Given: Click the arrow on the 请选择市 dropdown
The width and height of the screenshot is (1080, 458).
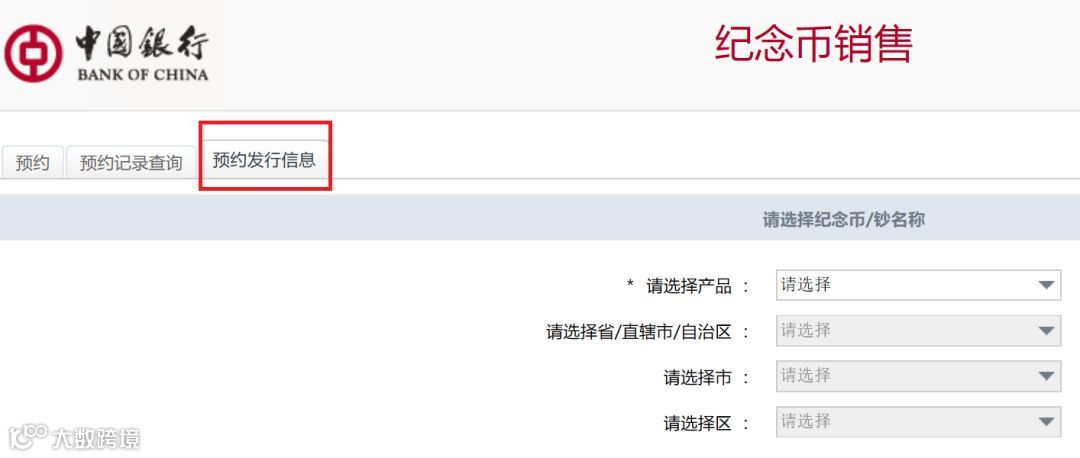Looking at the screenshot, I should click(x=1046, y=377).
